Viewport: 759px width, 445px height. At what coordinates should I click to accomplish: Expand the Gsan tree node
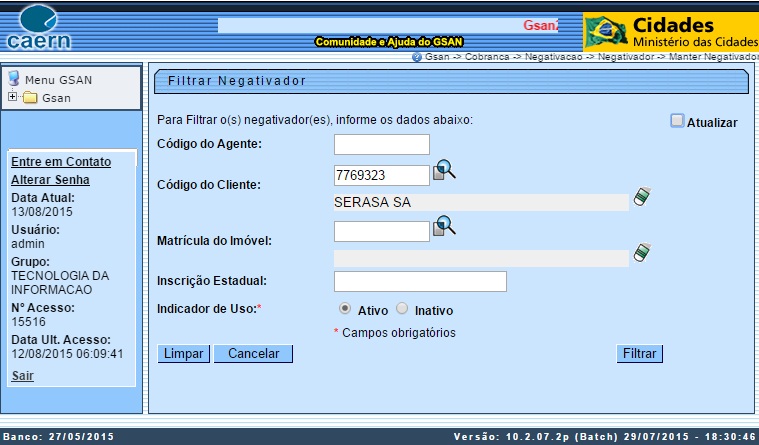[12, 98]
